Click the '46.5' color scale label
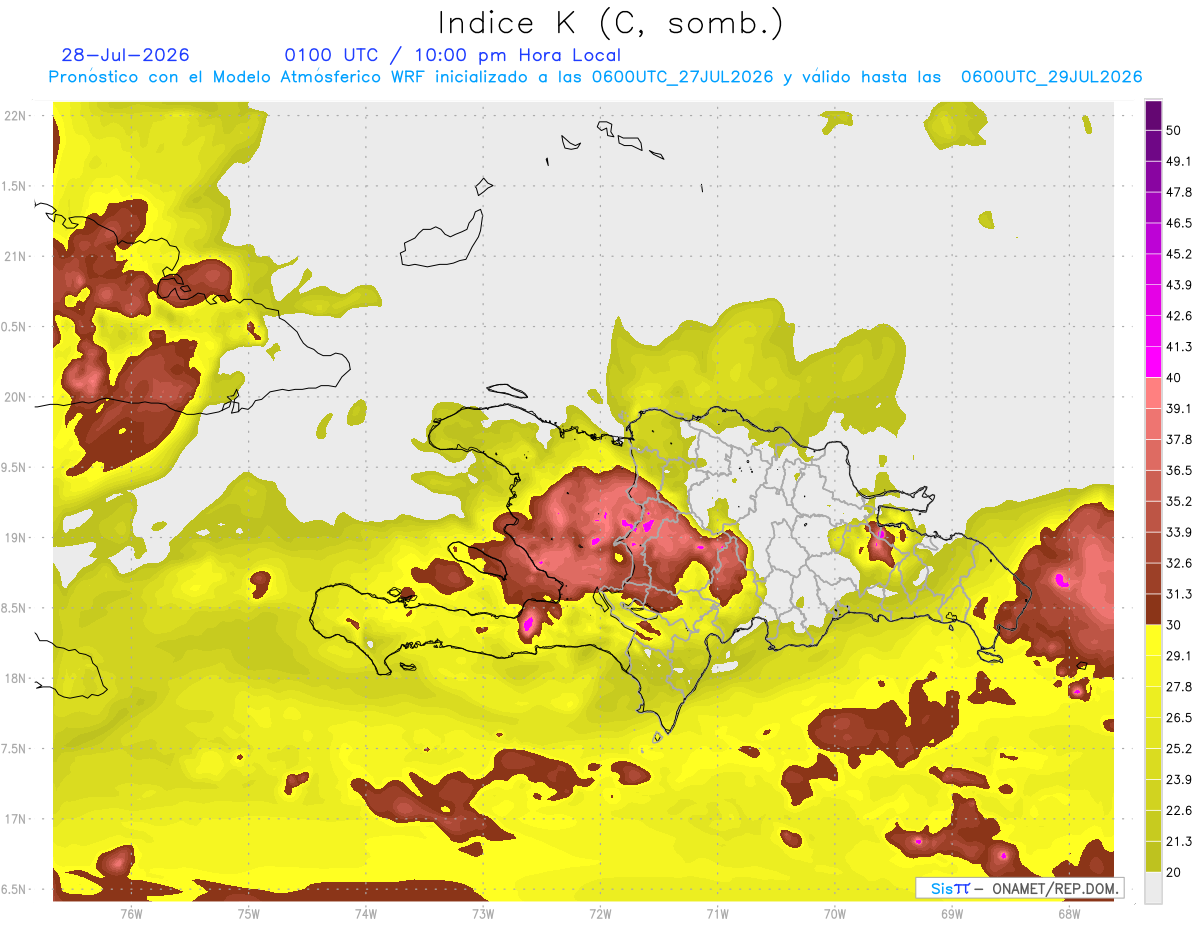1200x927 pixels. coord(1179,223)
